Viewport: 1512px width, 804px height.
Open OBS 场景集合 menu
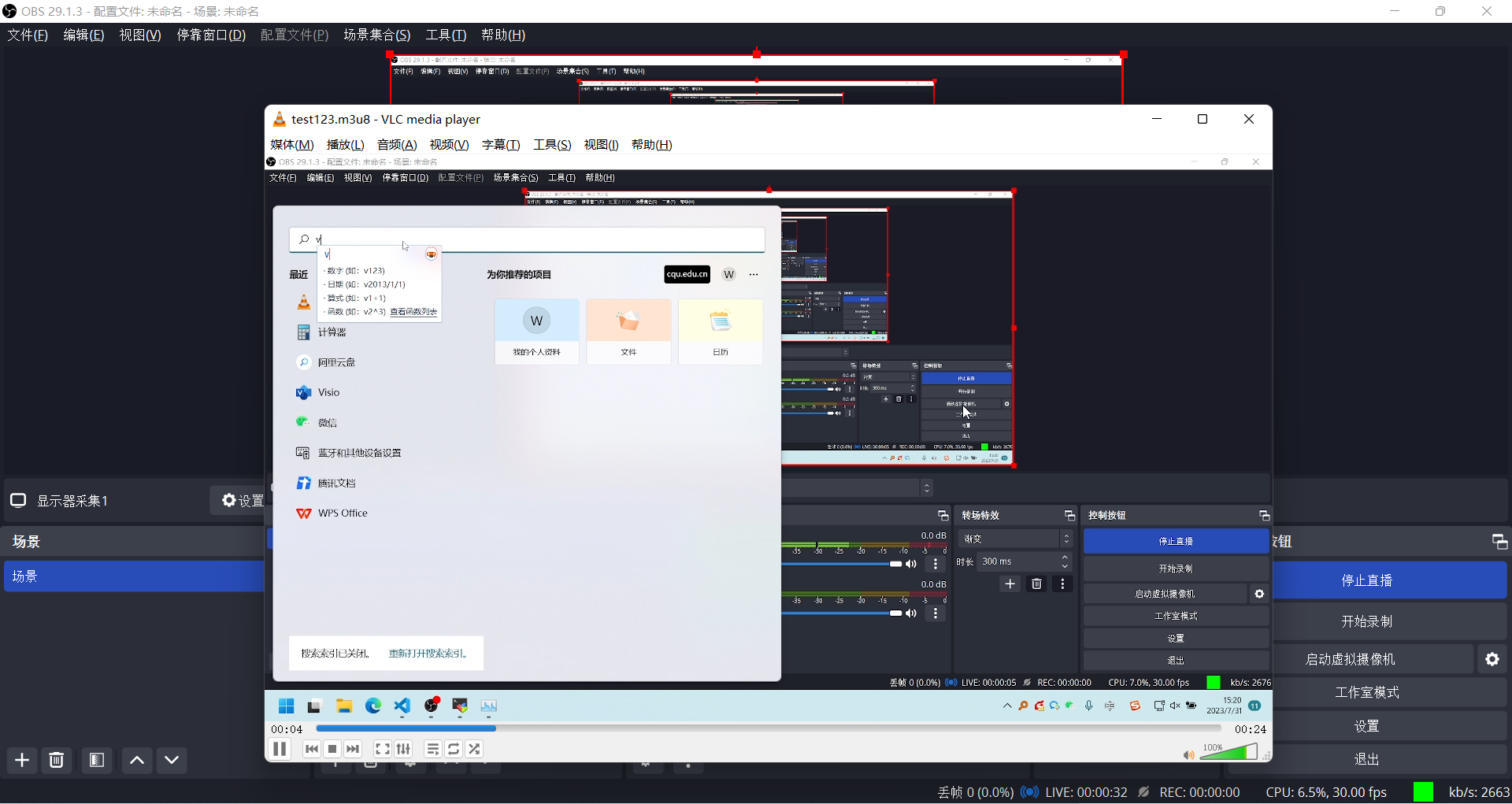(x=377, y=35)
